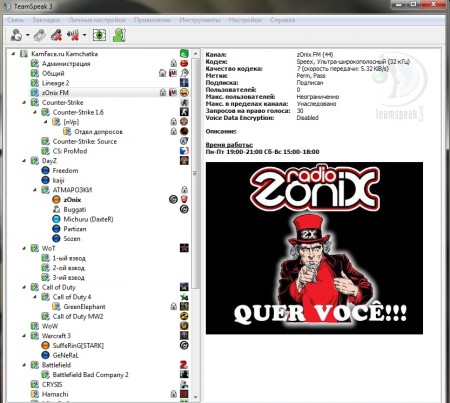
Task: Collapse the DayZ channel
Action: coord(24,161)
